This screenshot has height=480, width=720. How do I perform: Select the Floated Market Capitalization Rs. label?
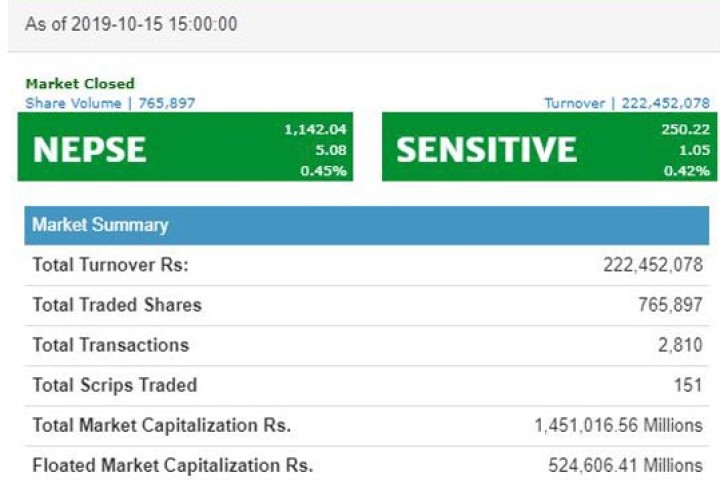pyautogui.click(x=173, y=465)
